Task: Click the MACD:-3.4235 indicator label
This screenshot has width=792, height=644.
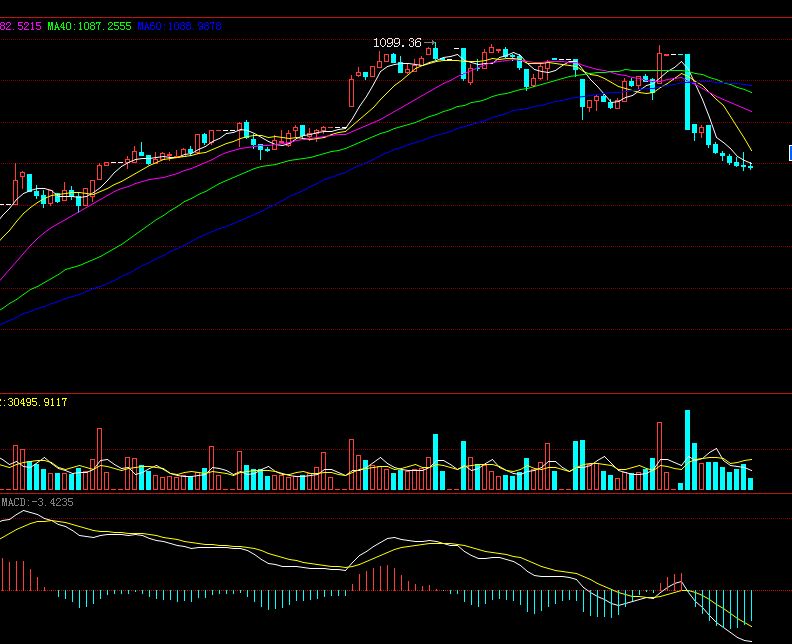Action: pyautogui.click(x=37, y=502)
